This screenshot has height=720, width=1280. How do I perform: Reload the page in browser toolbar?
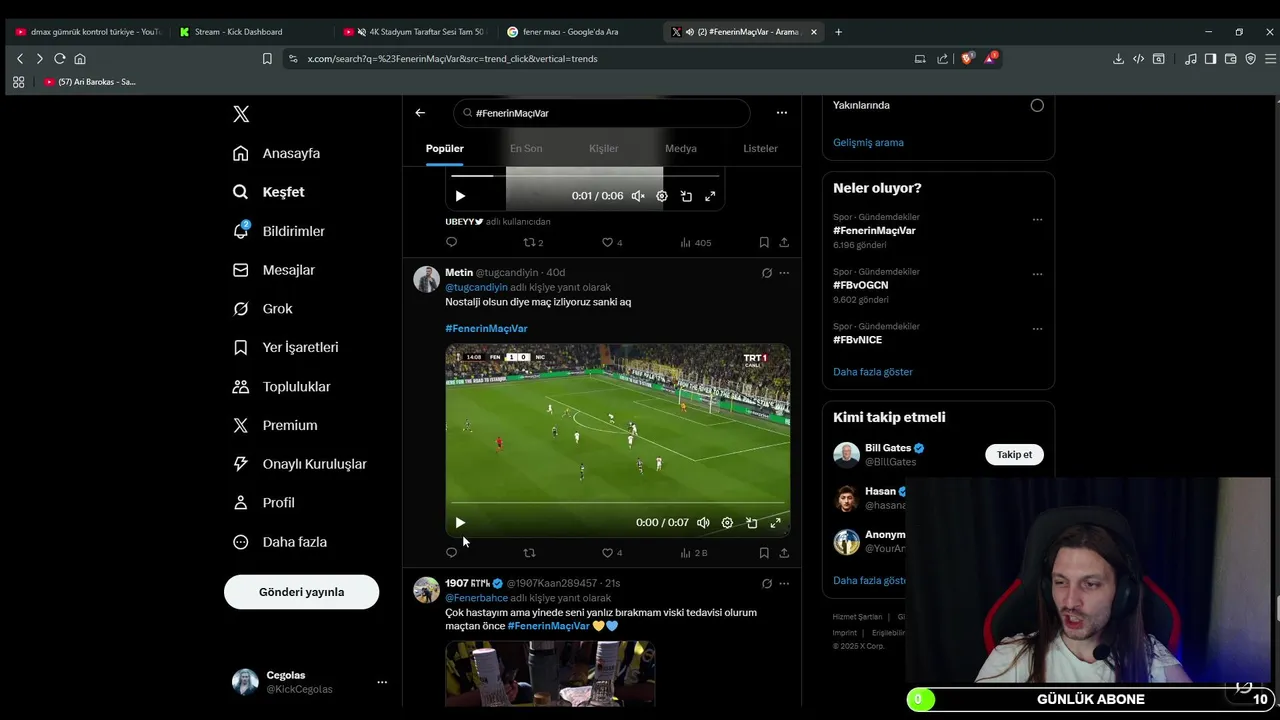pos(60,59)
